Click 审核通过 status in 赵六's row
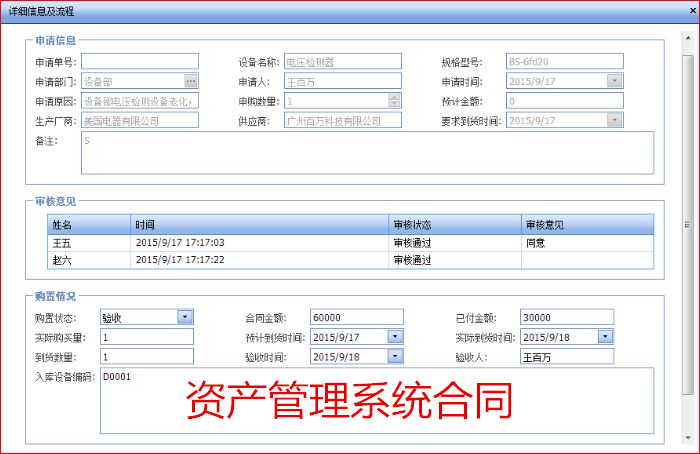 click(x=455, y=260)
